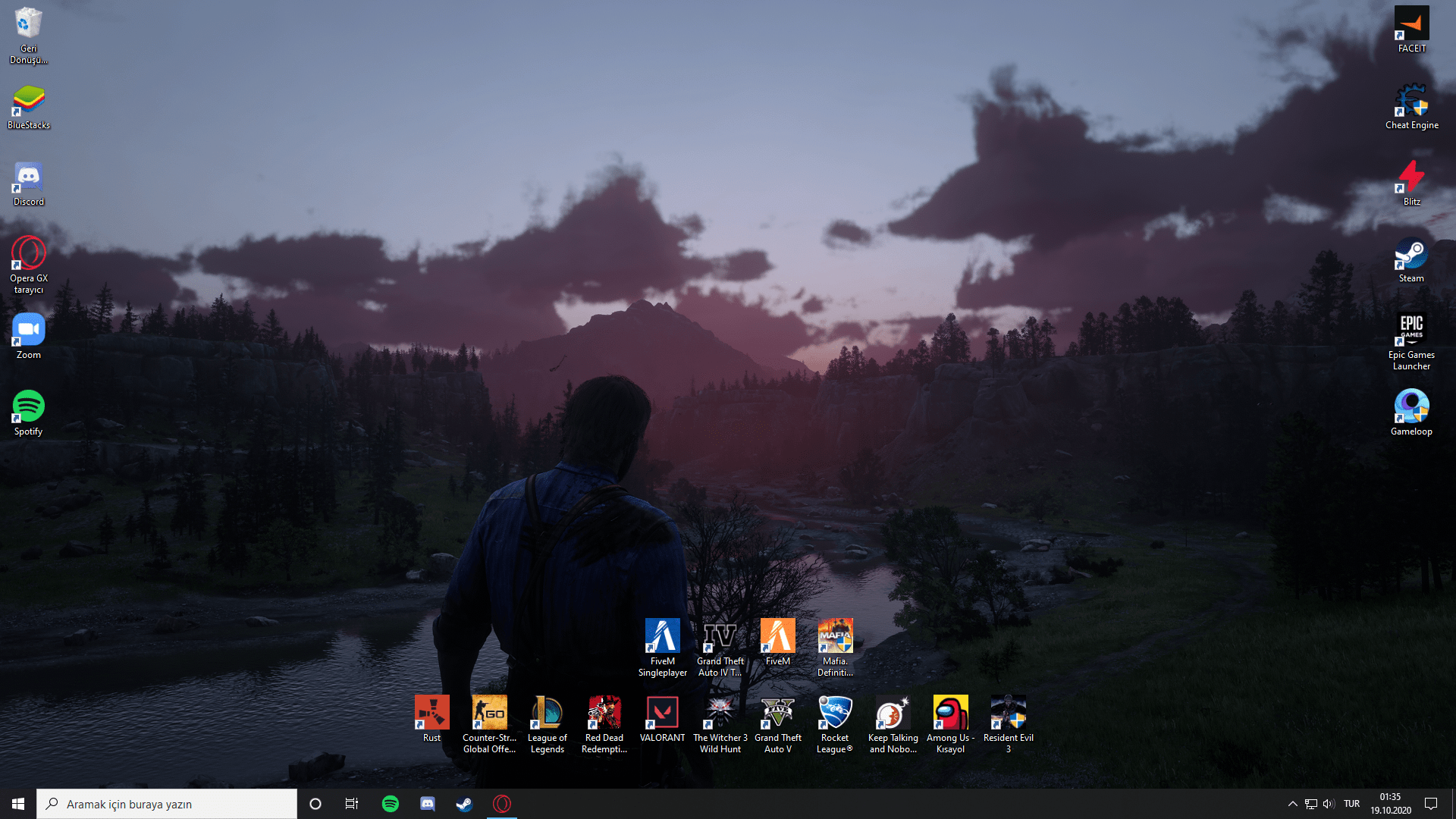Open the Cheat Engine shortcut
The width and height of the screenshot is (1456, 819).
click(x=1411, y=102)
